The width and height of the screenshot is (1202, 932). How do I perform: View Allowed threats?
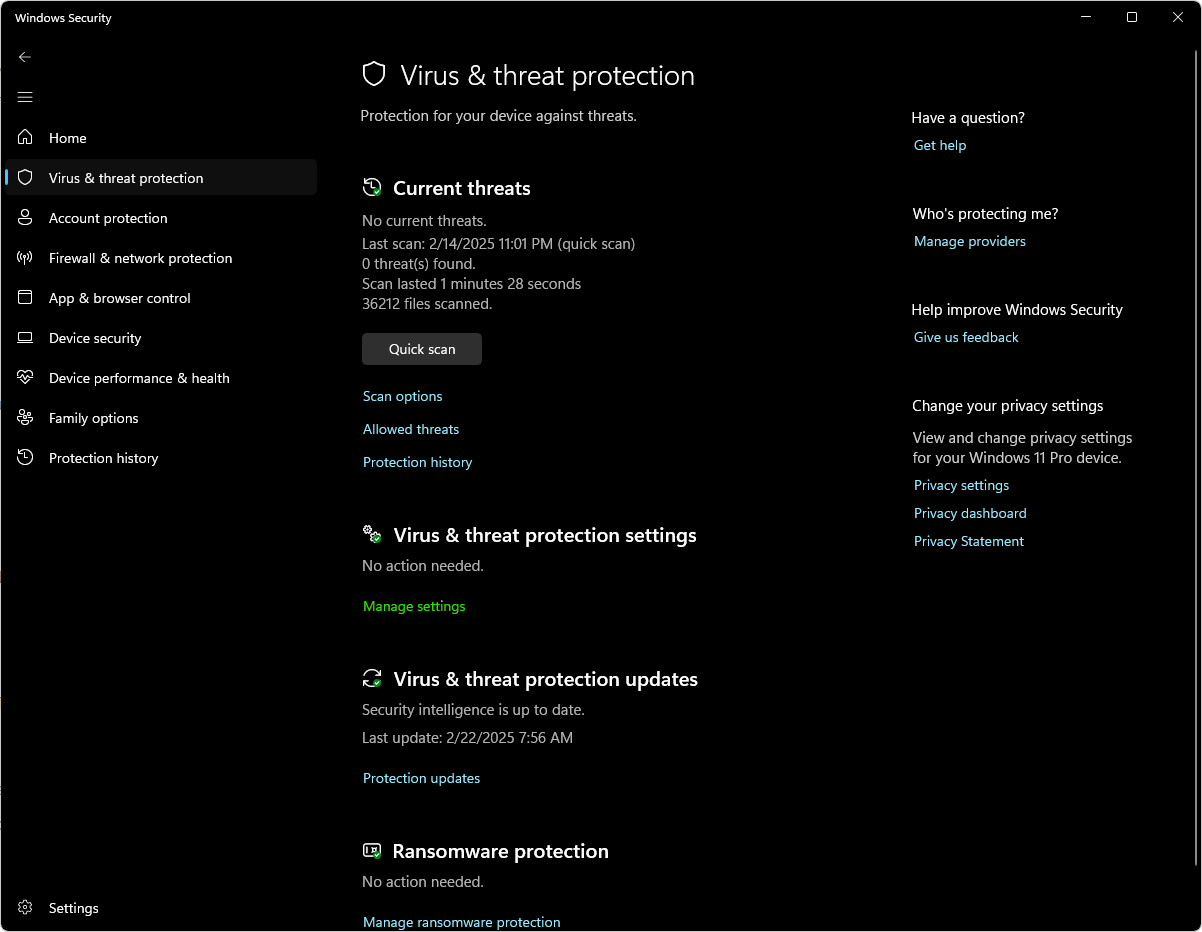[411, 429]
